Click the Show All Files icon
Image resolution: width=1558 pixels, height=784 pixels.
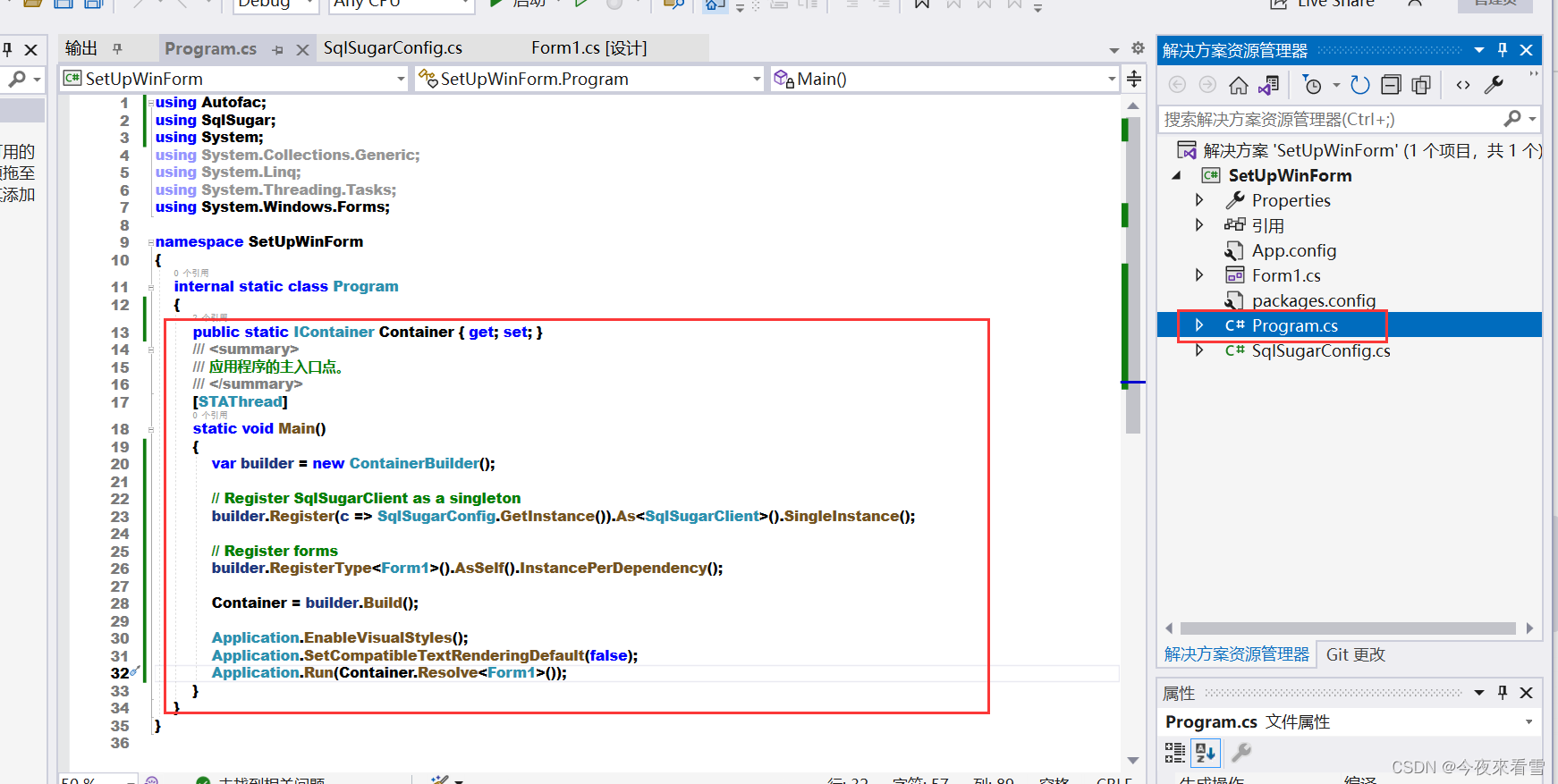[1421, 85]
